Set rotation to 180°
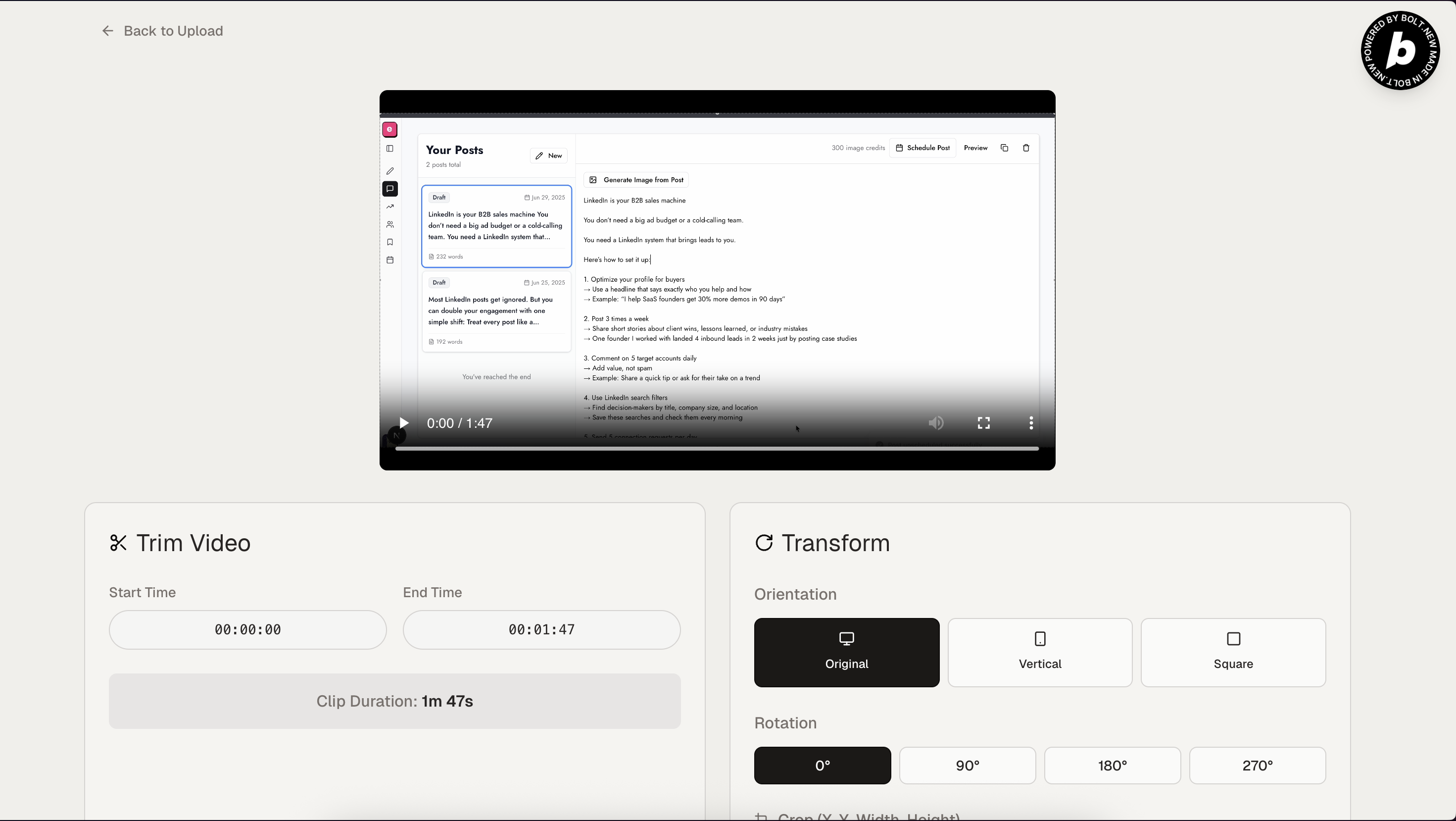Image resolution: width=1456 pixels, height=821 pixels. 1112,765
